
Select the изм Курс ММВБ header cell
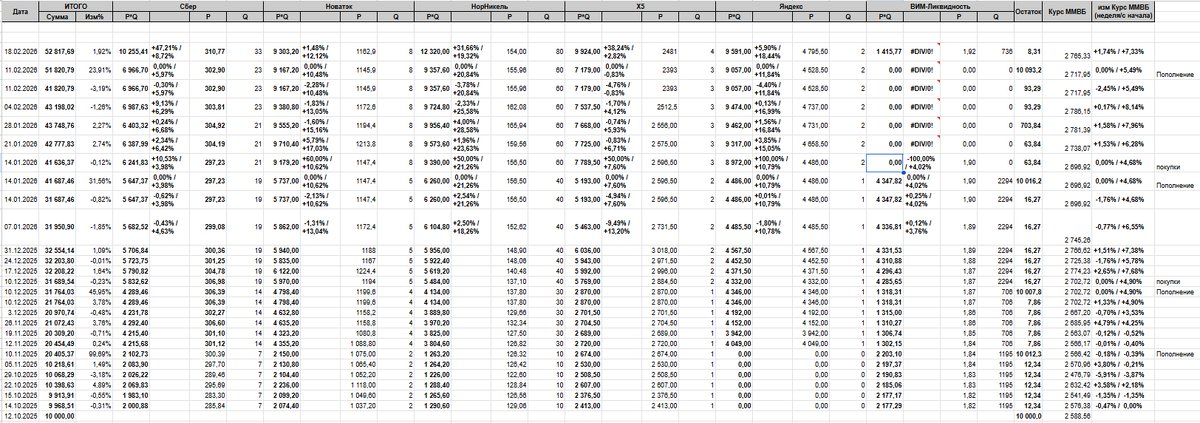(1122, 10)
